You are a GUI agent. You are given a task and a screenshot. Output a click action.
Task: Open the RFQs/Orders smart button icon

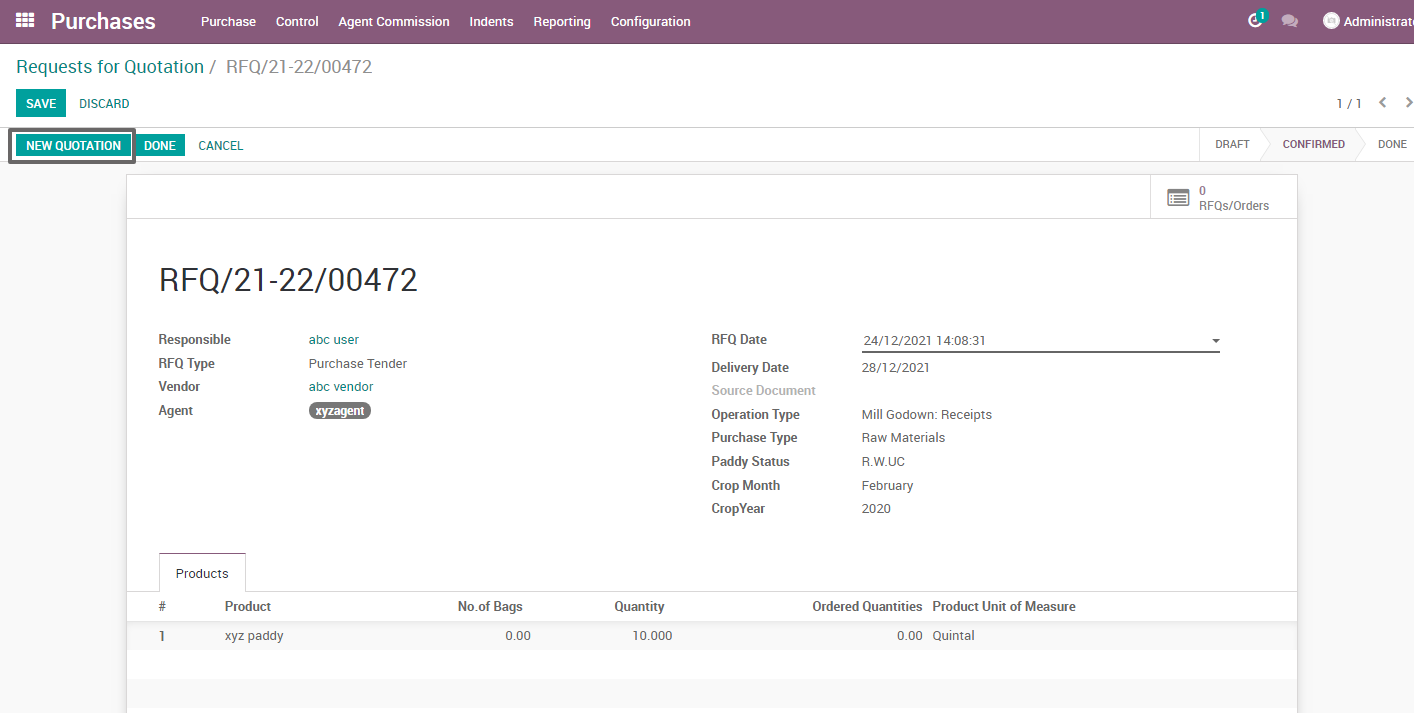point(1178,197)
